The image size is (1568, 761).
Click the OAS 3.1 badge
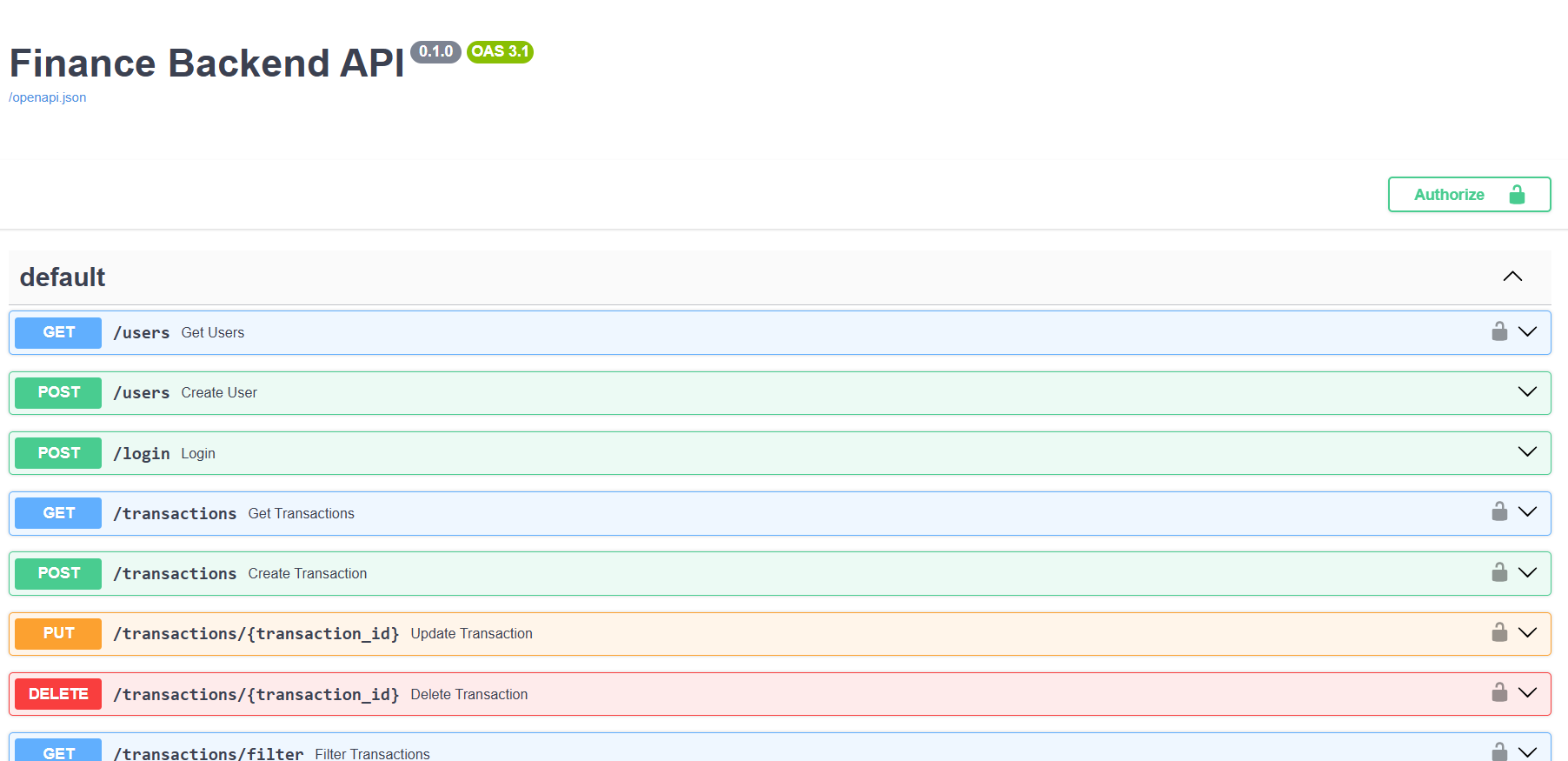pos(500,52)
